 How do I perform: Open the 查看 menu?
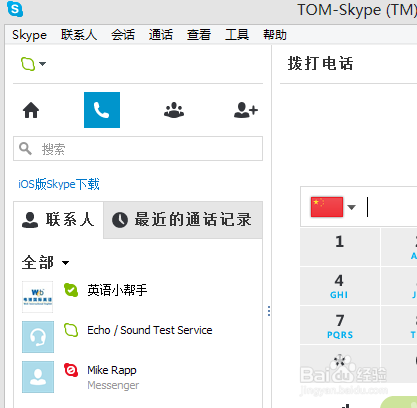point(199,35)
